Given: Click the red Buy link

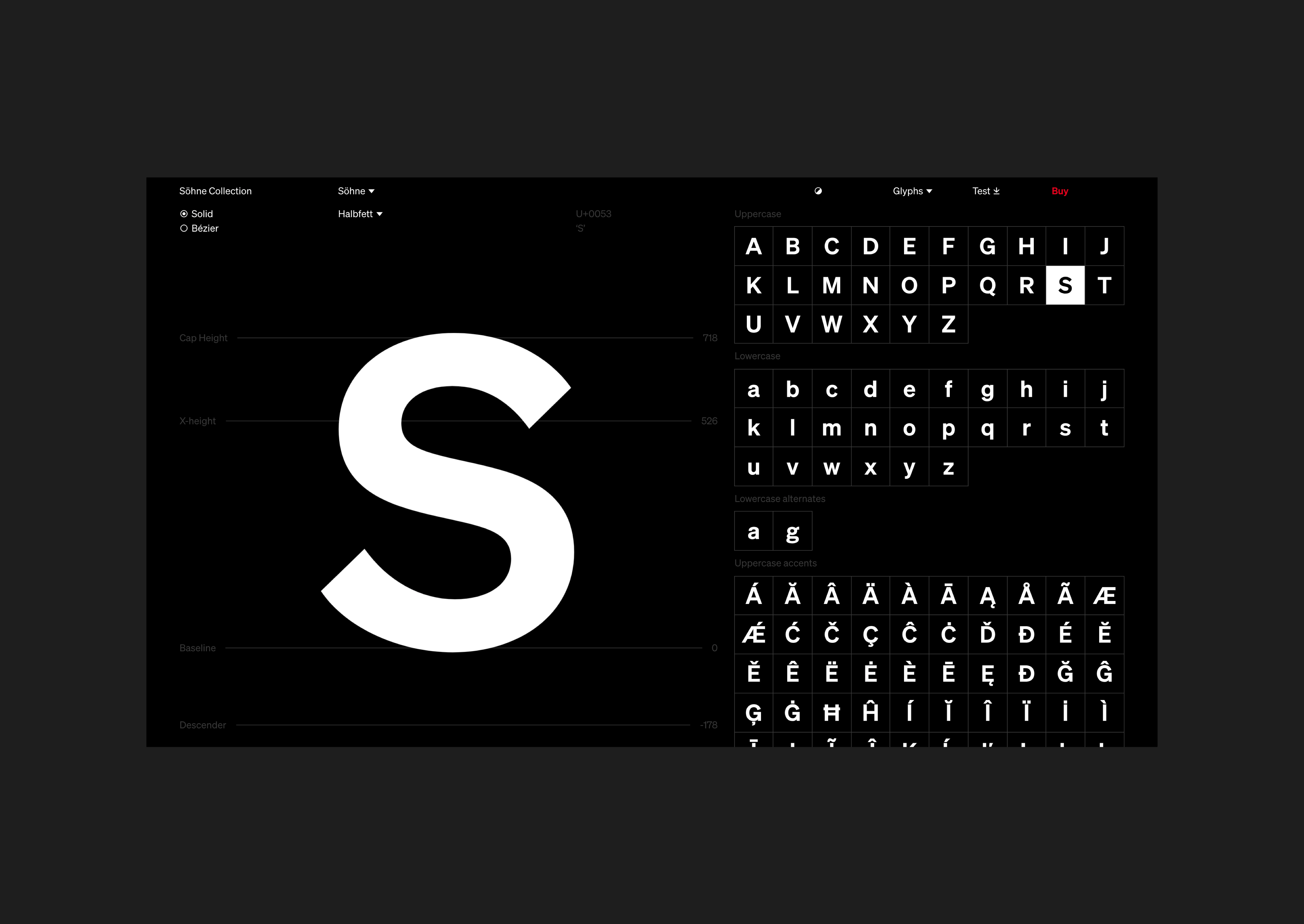Looking at the screenshot, I should click(x=1059, y=191).
